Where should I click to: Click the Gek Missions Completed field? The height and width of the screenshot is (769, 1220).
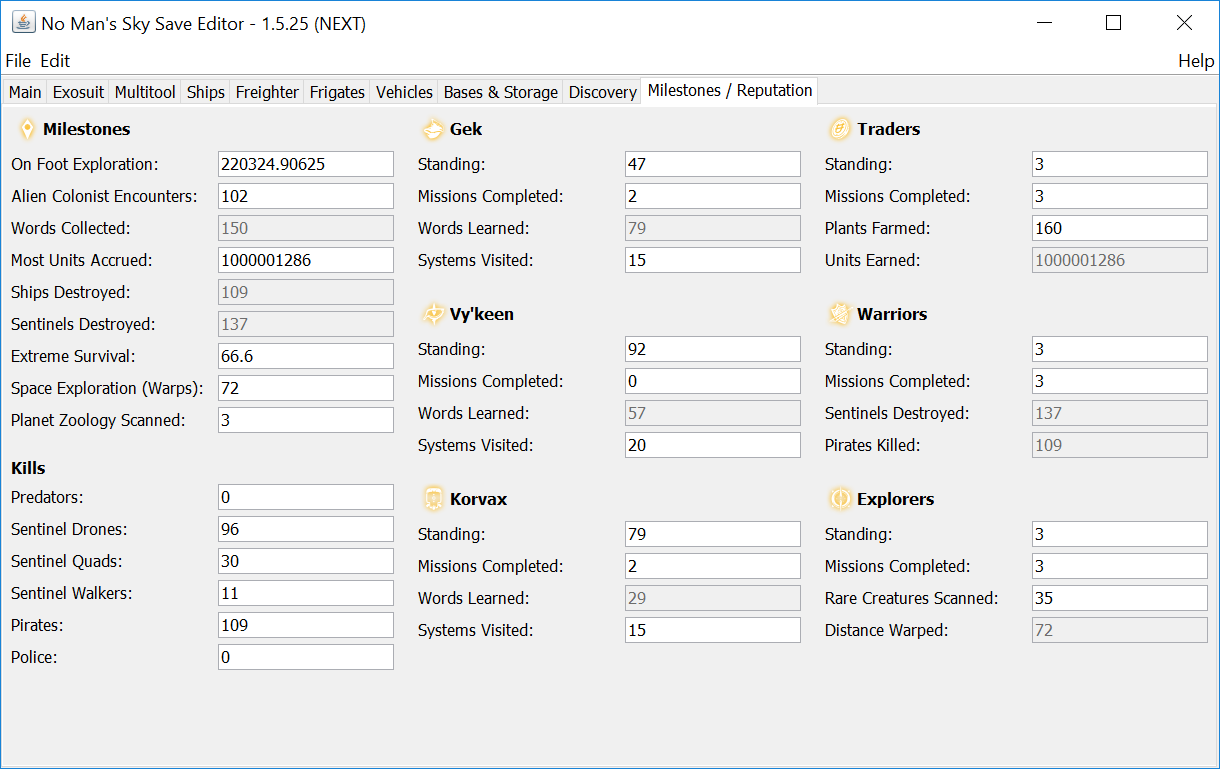click(713, 196)
